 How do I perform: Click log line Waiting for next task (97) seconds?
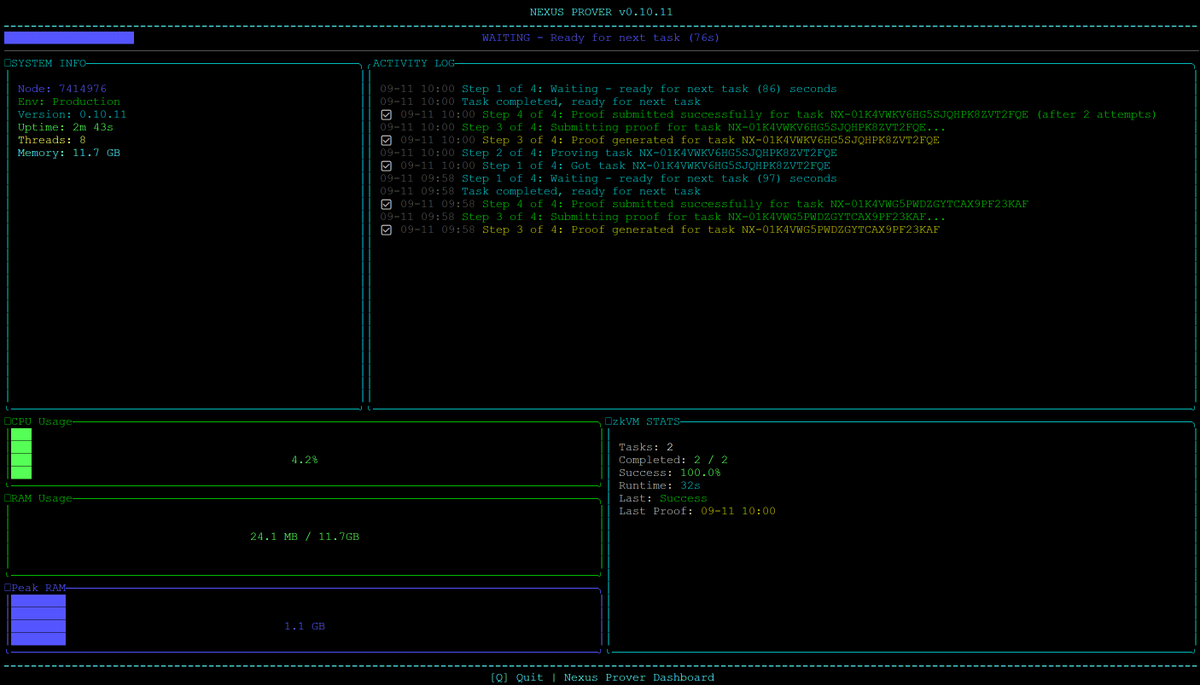pyautogui.click(x=608, y=179)
